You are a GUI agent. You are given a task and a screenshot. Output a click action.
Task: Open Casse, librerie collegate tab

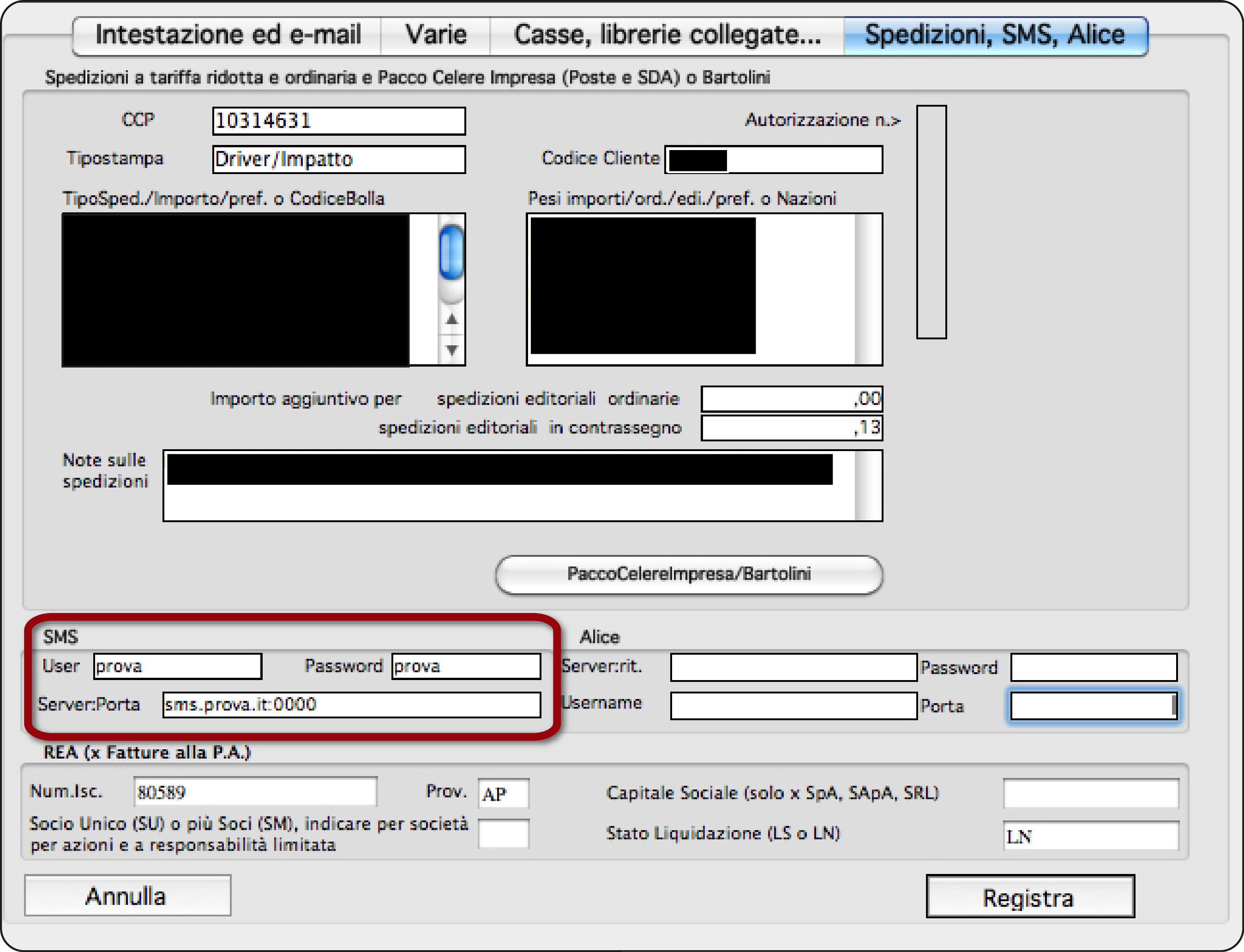tap(667, 36)
